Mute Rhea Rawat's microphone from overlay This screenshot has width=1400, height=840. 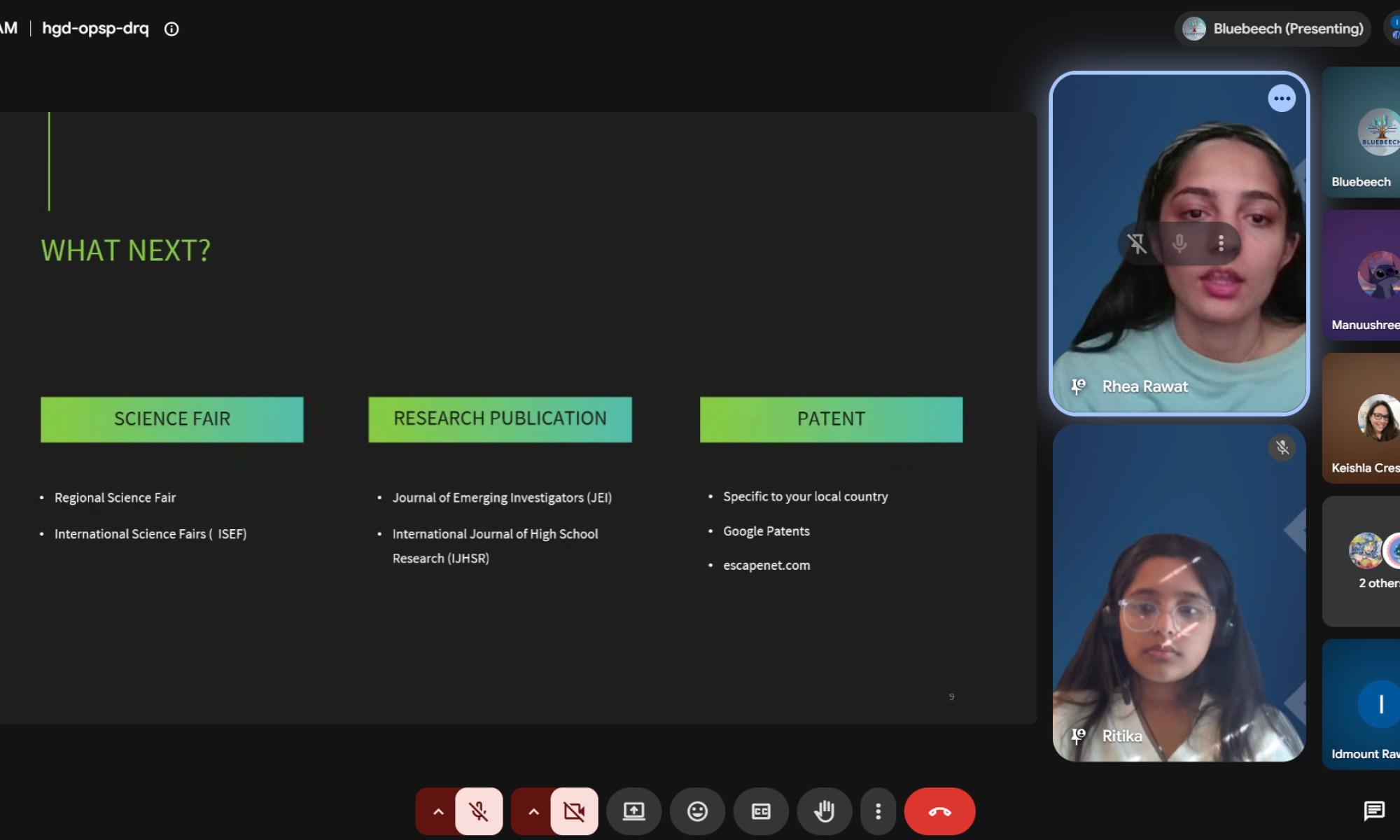click(1179, 243)
